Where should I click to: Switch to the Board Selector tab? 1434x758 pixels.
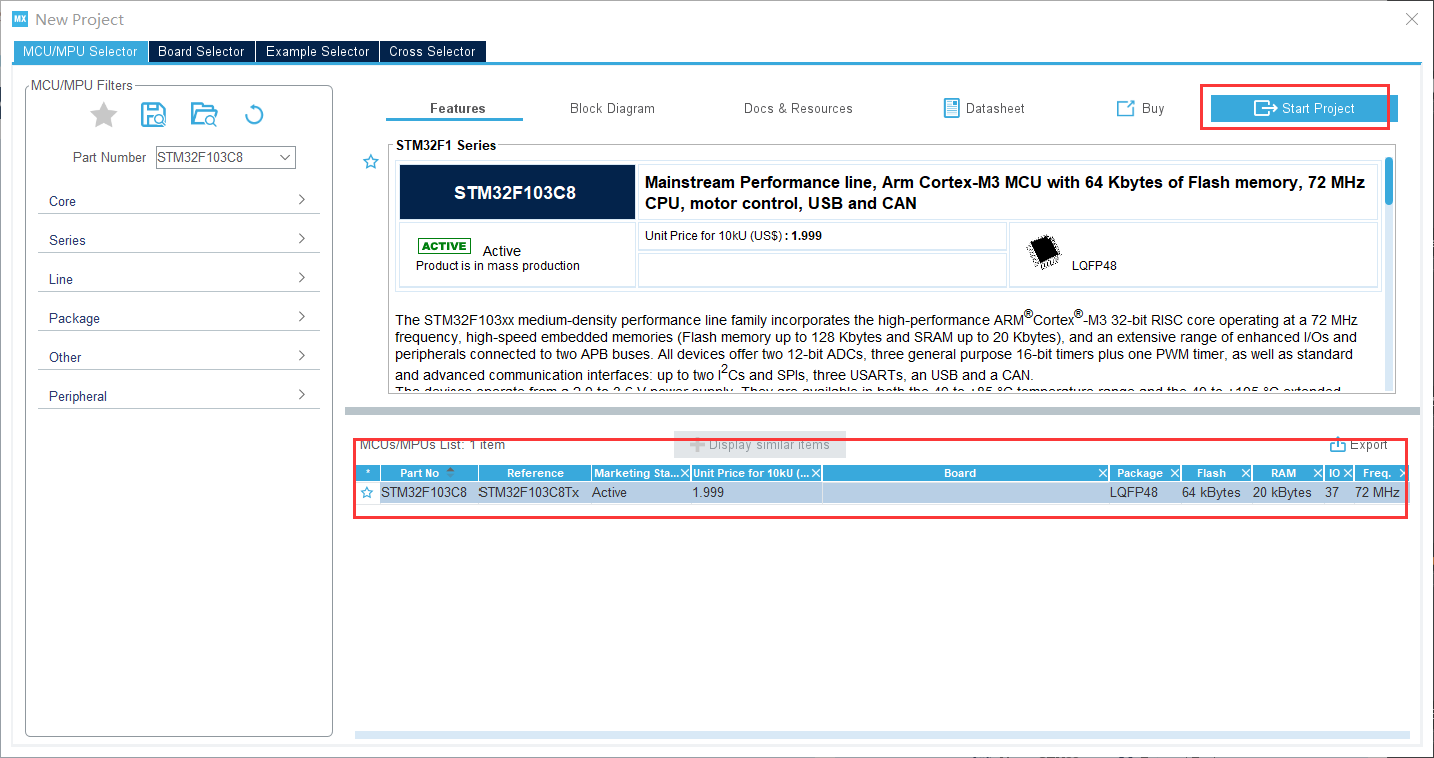tap(201, 51)
